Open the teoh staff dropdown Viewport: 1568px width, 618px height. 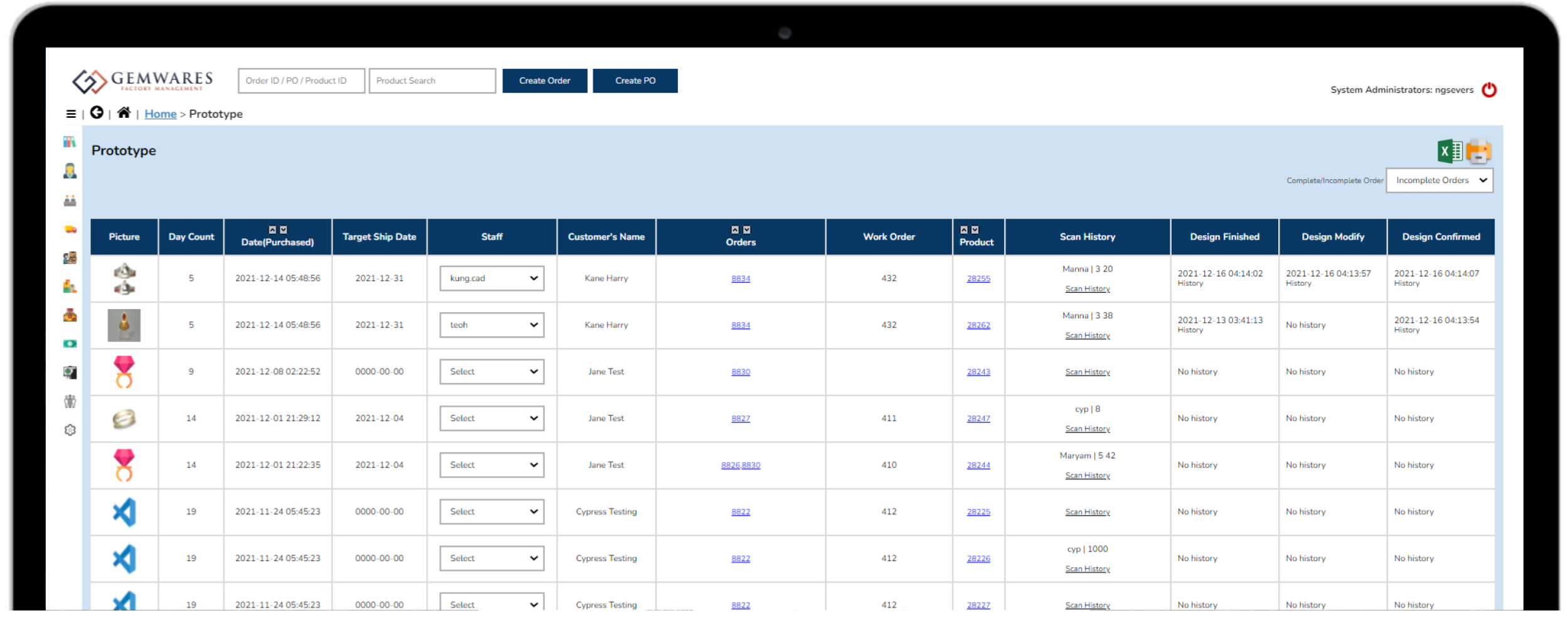click(x=492, y=325)
